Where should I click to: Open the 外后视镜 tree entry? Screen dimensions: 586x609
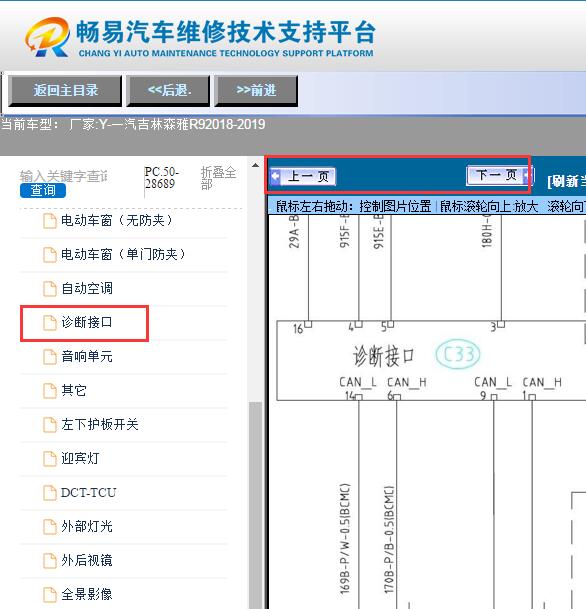pos(87,560)
